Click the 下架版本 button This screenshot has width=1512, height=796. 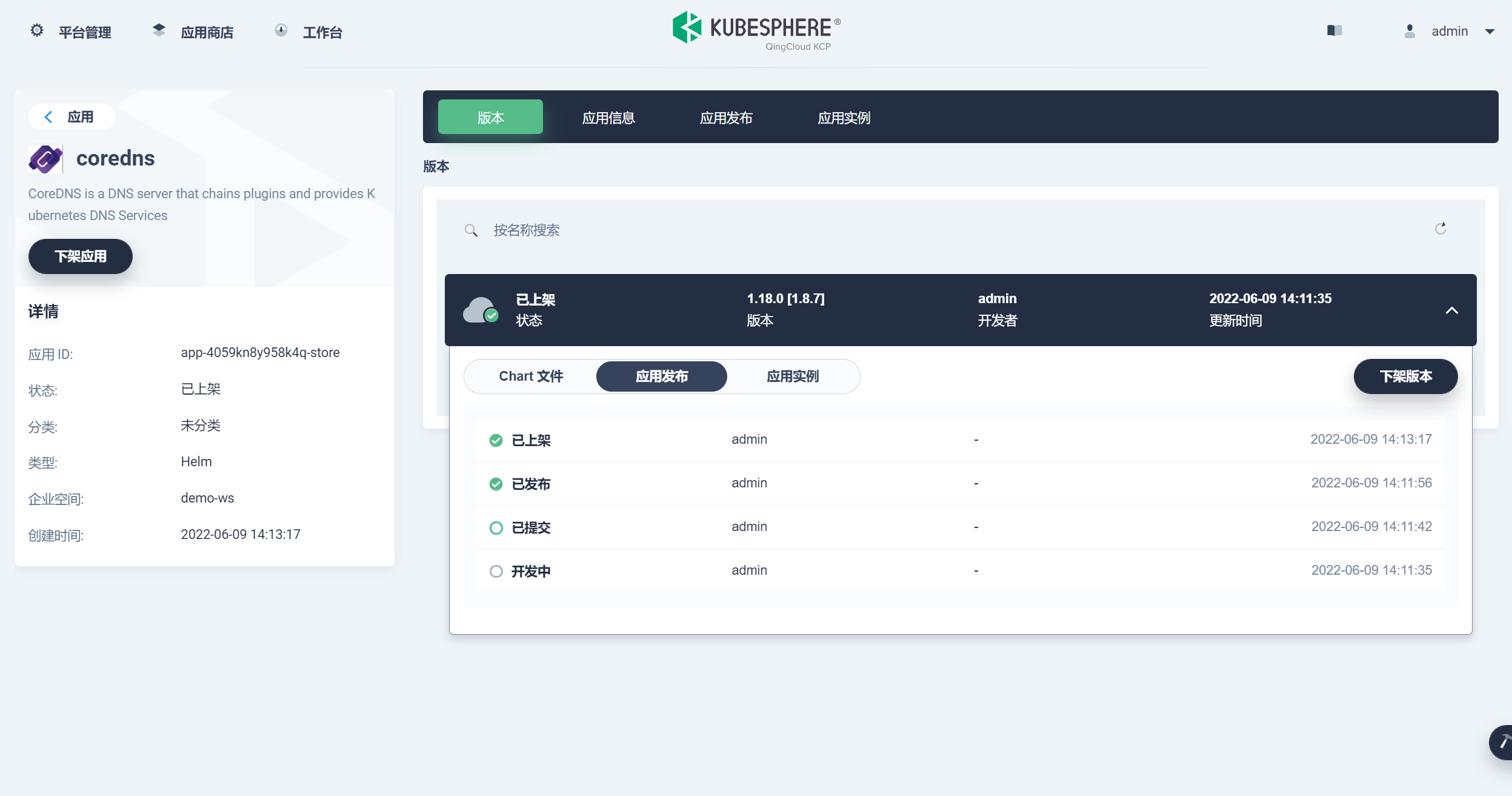[x=1406, y=376]
